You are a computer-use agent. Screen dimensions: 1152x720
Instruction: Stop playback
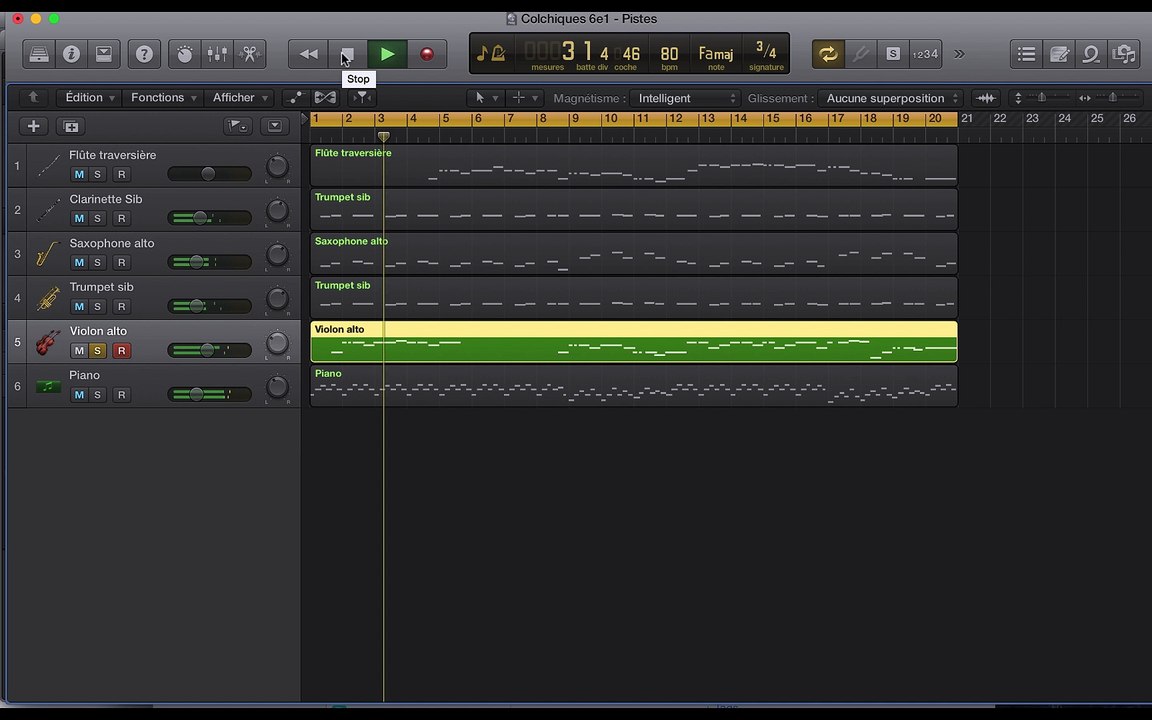(348, 54)
